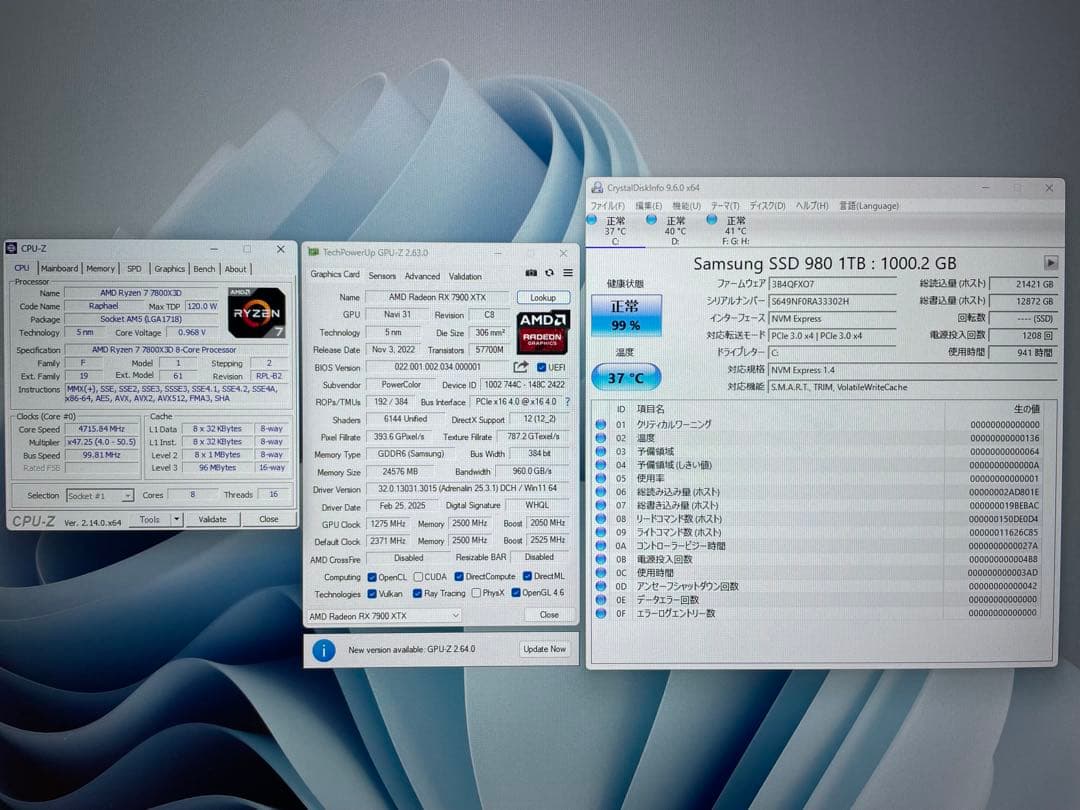Viewport: 1080px width, 810px height.
Task: Open GPU-Z screenshot capture camera icon
Action: tap(530, 272)
